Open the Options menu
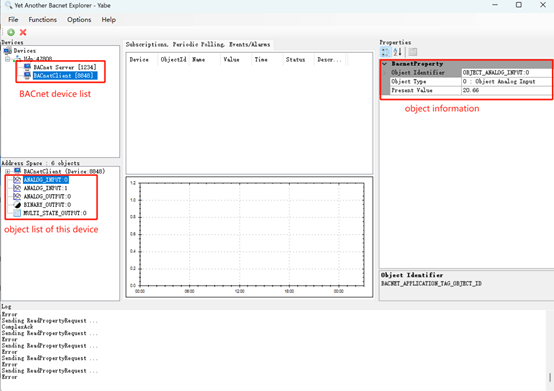 pyautogui.click(x=79, y=19)
